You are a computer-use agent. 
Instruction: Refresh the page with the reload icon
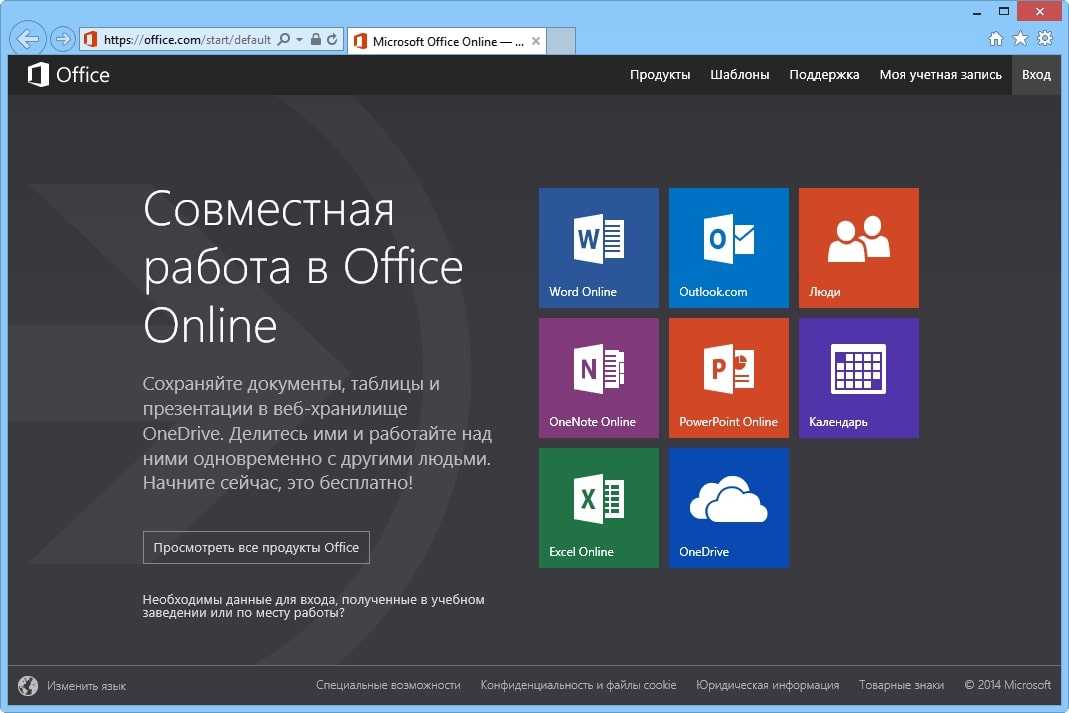coord(332,40)
